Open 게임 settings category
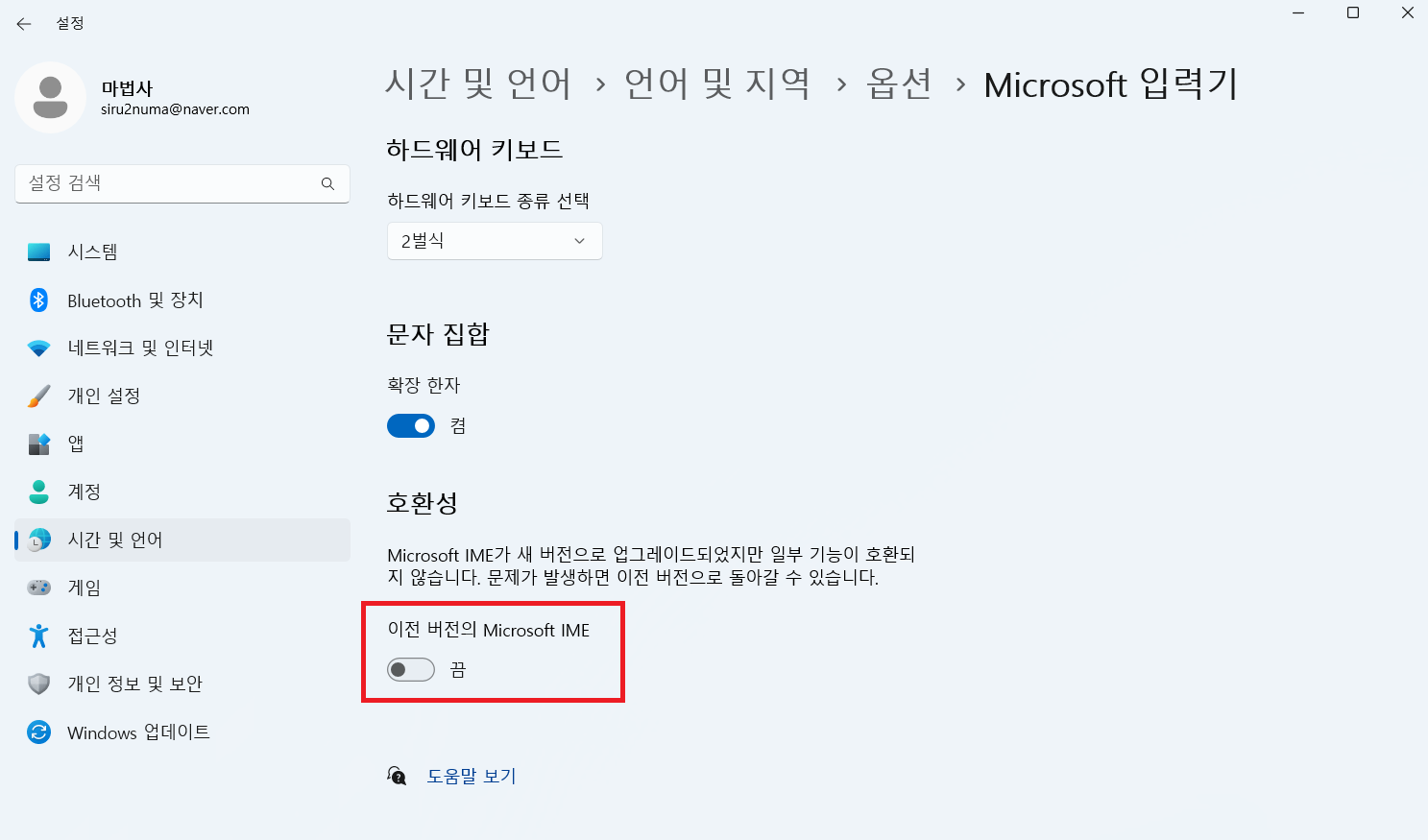This screenshot has width=1428, height=840. click(182, 588)
